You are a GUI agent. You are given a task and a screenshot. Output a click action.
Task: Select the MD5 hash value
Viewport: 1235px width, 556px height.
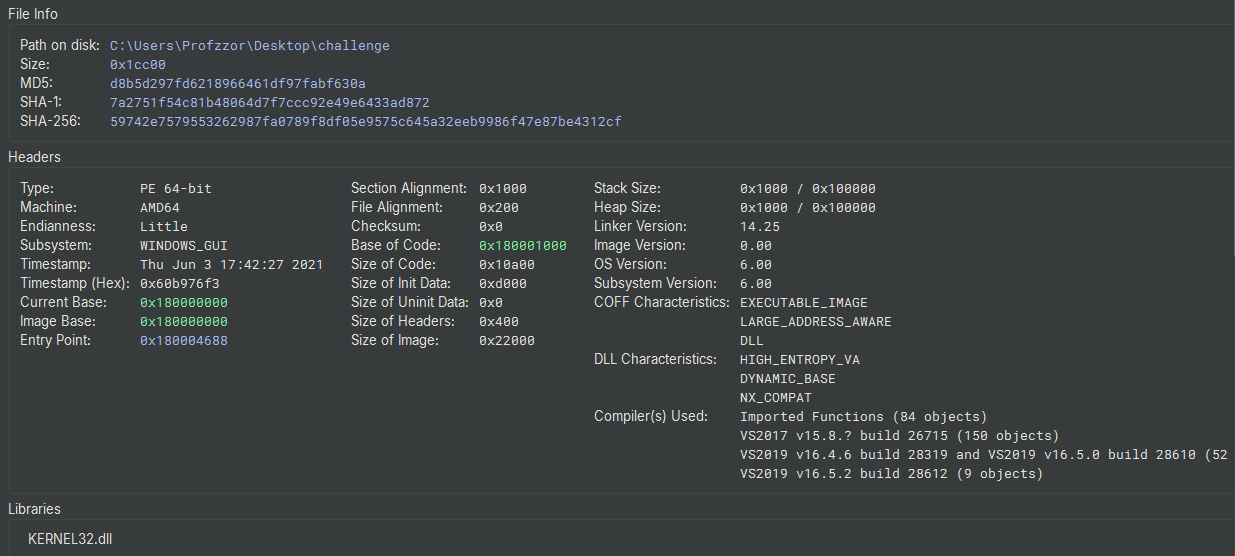click(x=237, y=84)
